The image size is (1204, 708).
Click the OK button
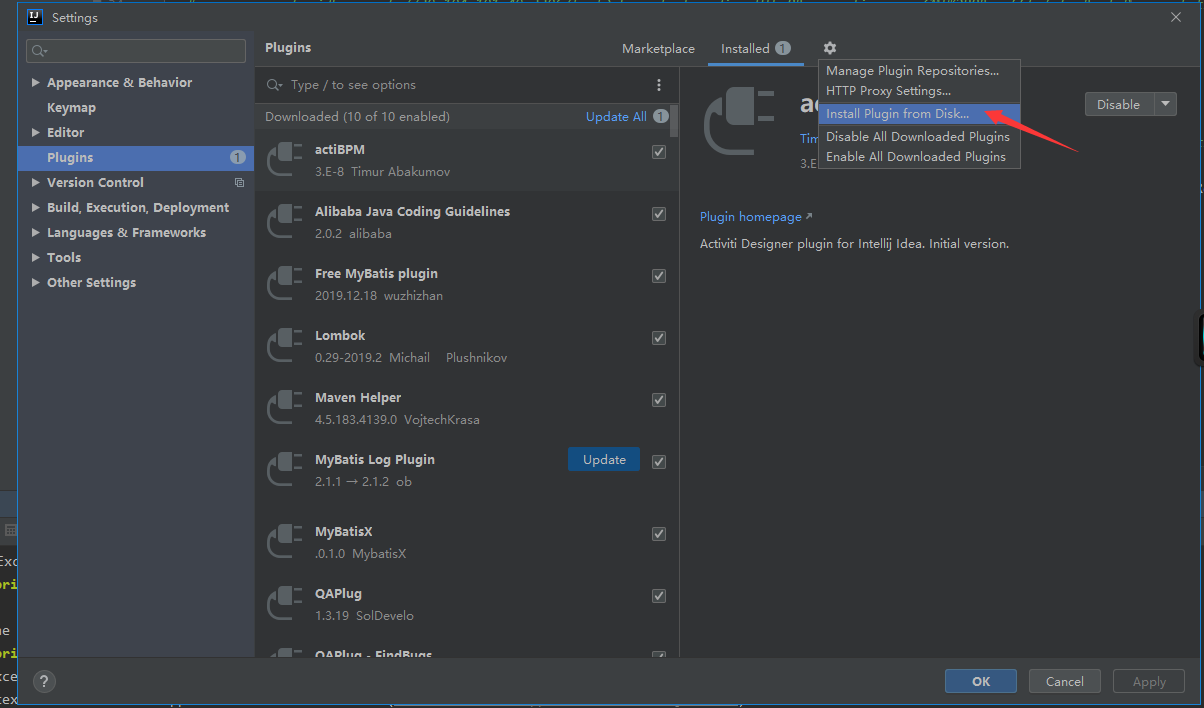(x=981, y=681)
